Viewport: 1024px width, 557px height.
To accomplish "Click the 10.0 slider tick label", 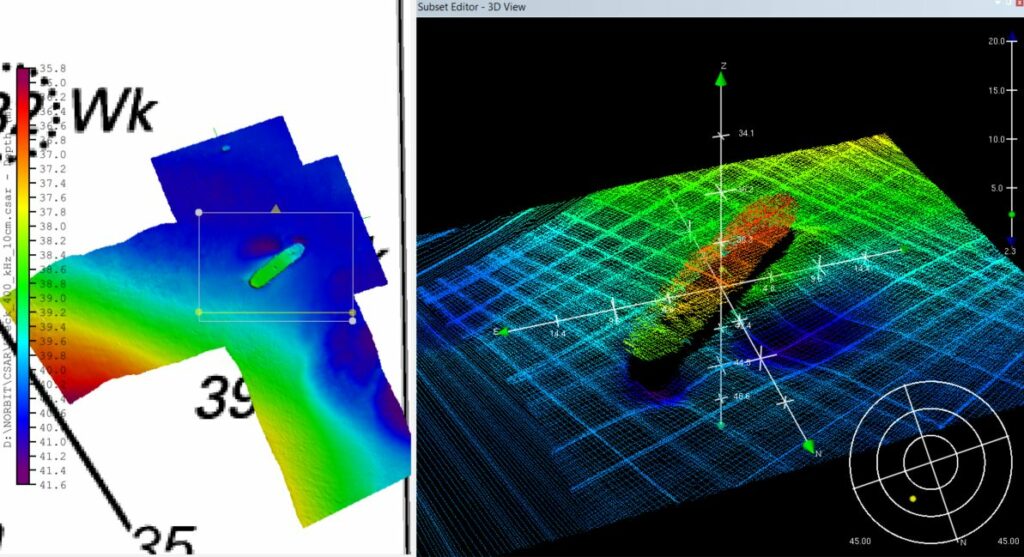I will [996, 139].
